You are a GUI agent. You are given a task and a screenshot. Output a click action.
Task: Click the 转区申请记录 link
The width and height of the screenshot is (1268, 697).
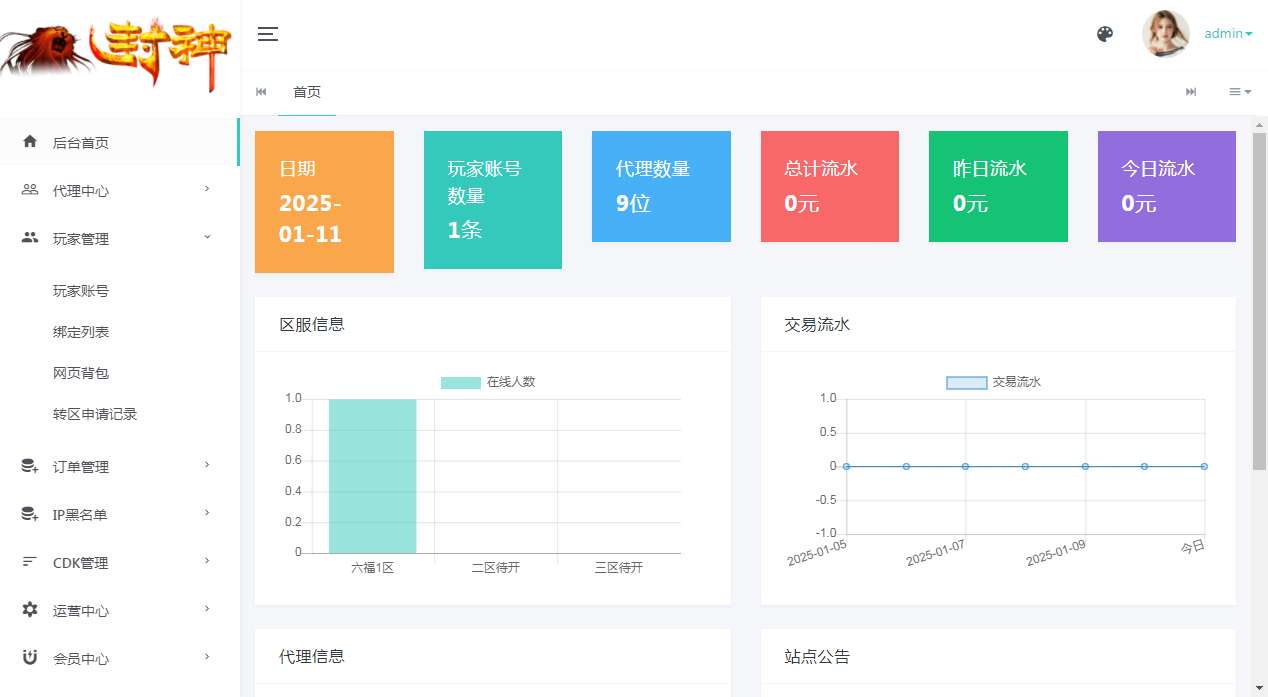tap(95, 413)
